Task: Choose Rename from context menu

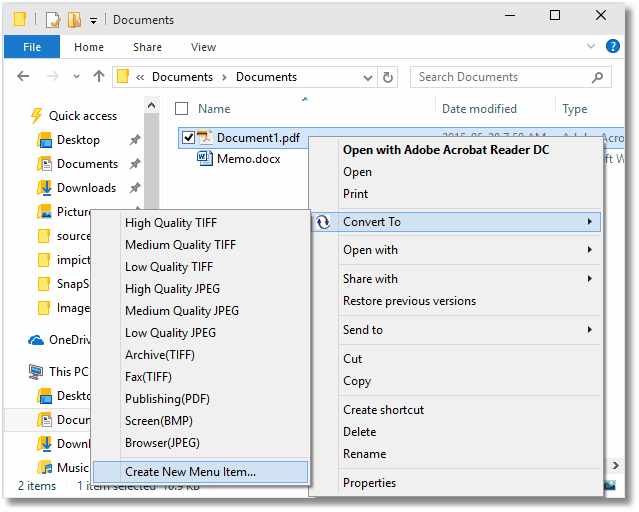Action: coord(364,454)
